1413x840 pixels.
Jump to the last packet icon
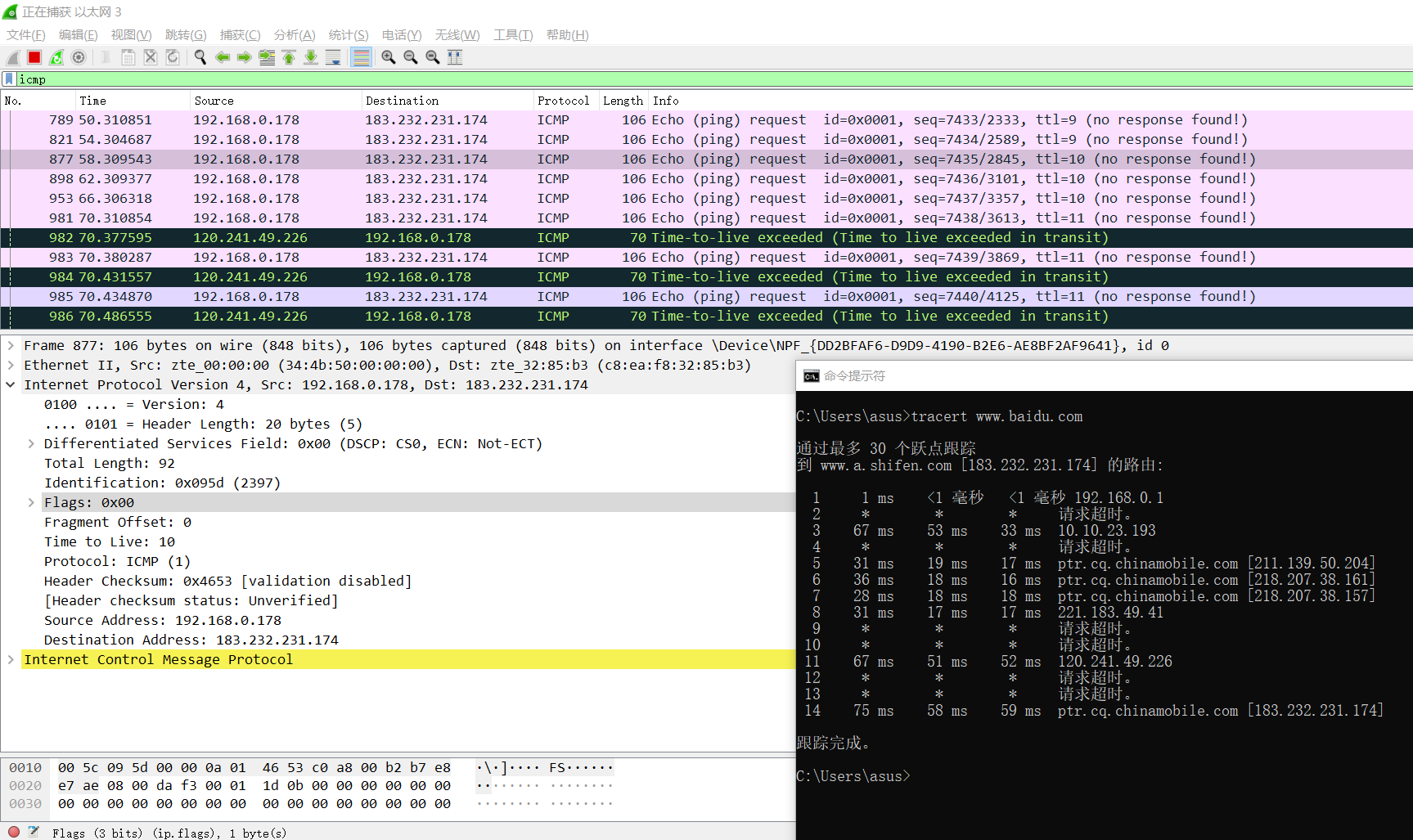click(311, 57)
